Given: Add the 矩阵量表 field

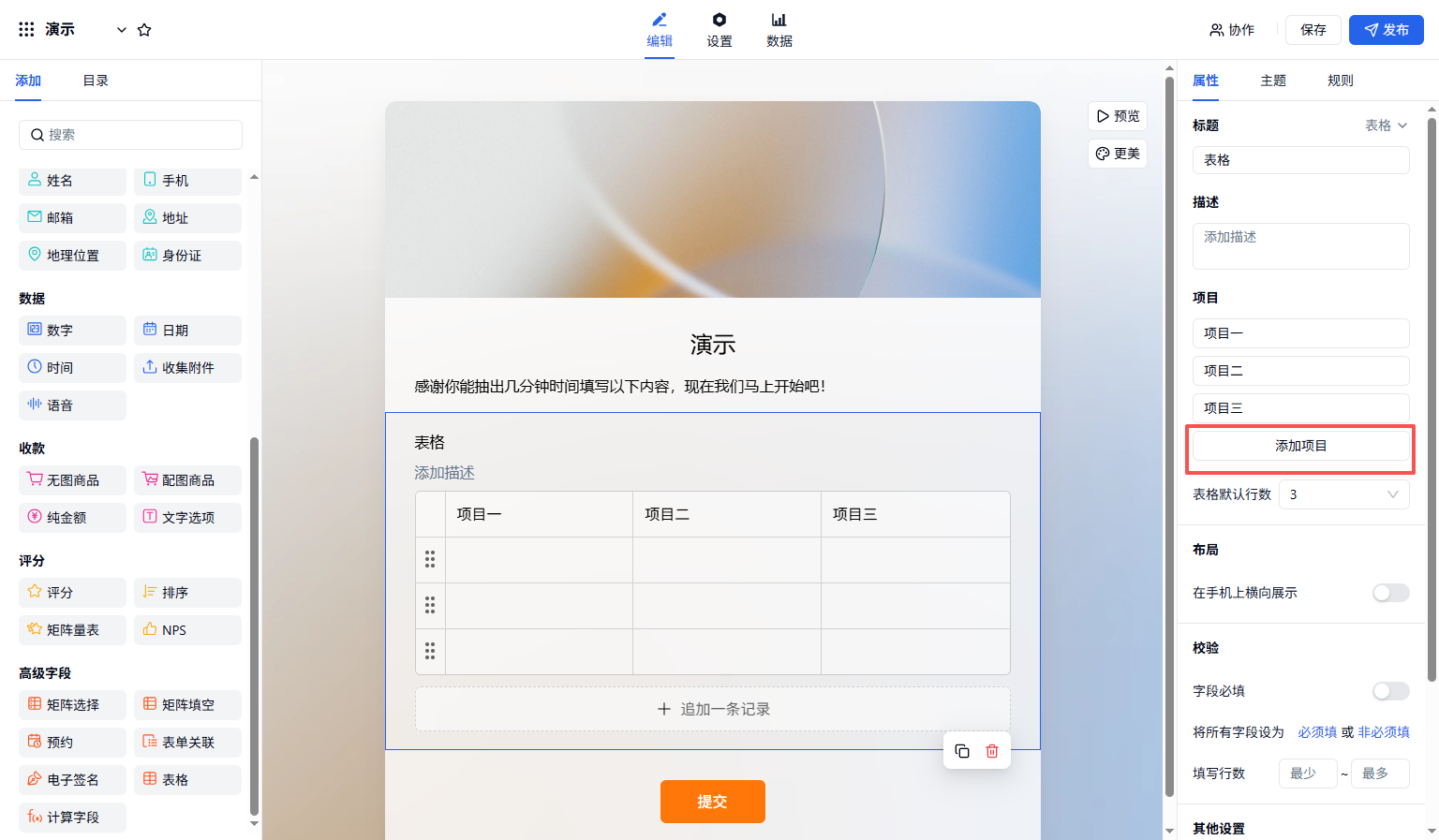Looking at the screenshot, I should pyautogui.click(x=72, y=630).
